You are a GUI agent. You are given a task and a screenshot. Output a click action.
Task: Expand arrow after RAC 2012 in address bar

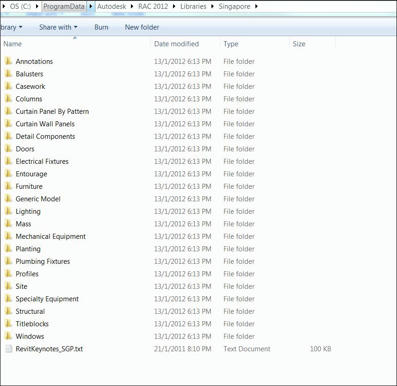coord(174,6)
